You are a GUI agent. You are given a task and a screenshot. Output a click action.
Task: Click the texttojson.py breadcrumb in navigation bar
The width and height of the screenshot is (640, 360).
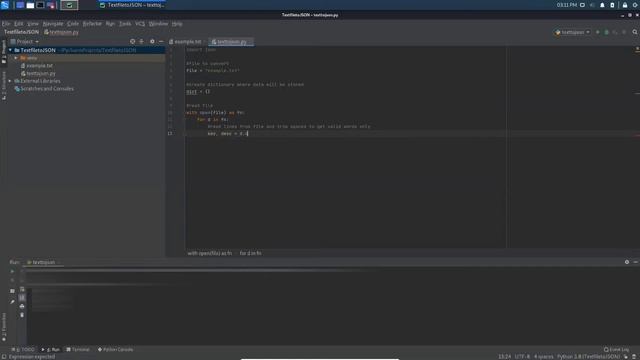click(x=61, y=32)
